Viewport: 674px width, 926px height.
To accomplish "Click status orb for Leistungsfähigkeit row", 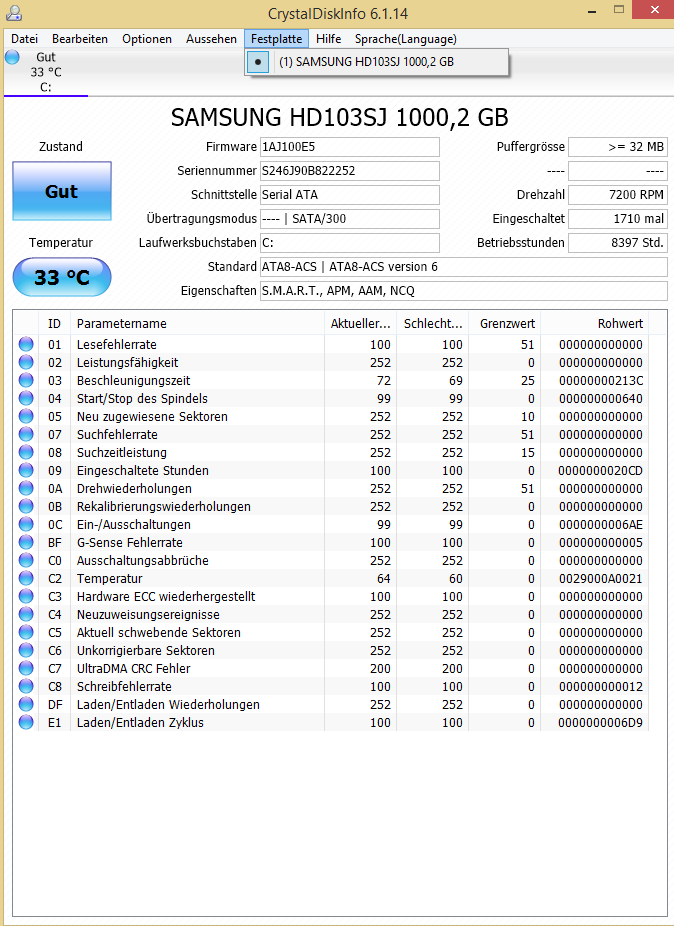I will [x=26, y=363].
